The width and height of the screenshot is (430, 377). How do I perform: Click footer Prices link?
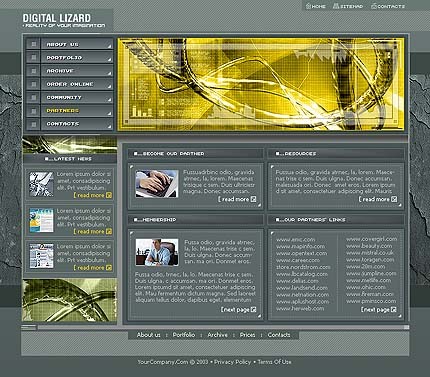(247, 335)
